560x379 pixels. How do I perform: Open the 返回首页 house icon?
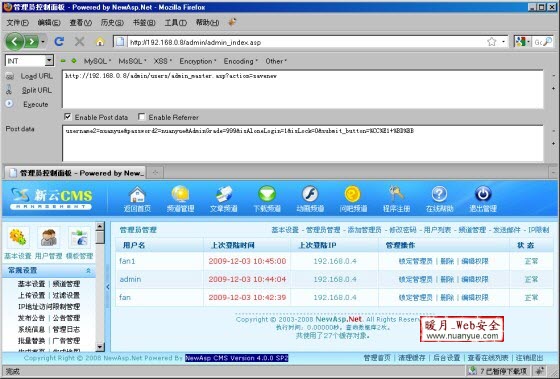point(137,195)
